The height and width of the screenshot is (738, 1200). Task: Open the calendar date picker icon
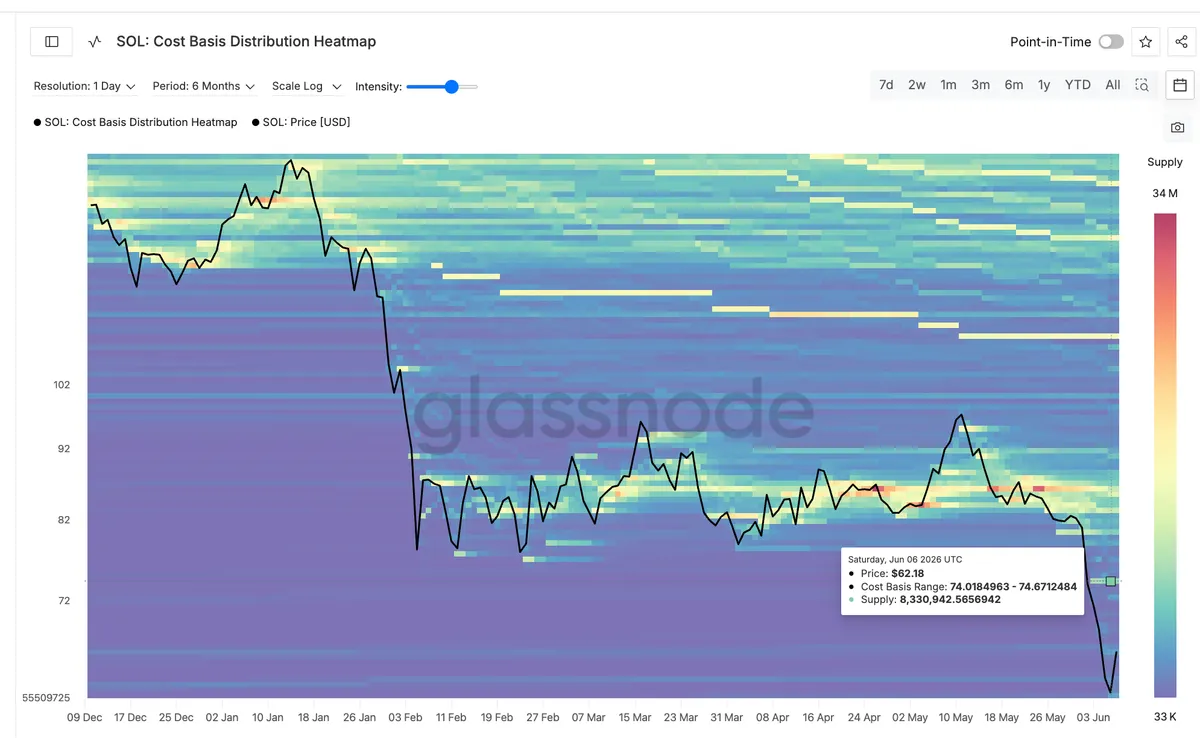coord(1180,85)
